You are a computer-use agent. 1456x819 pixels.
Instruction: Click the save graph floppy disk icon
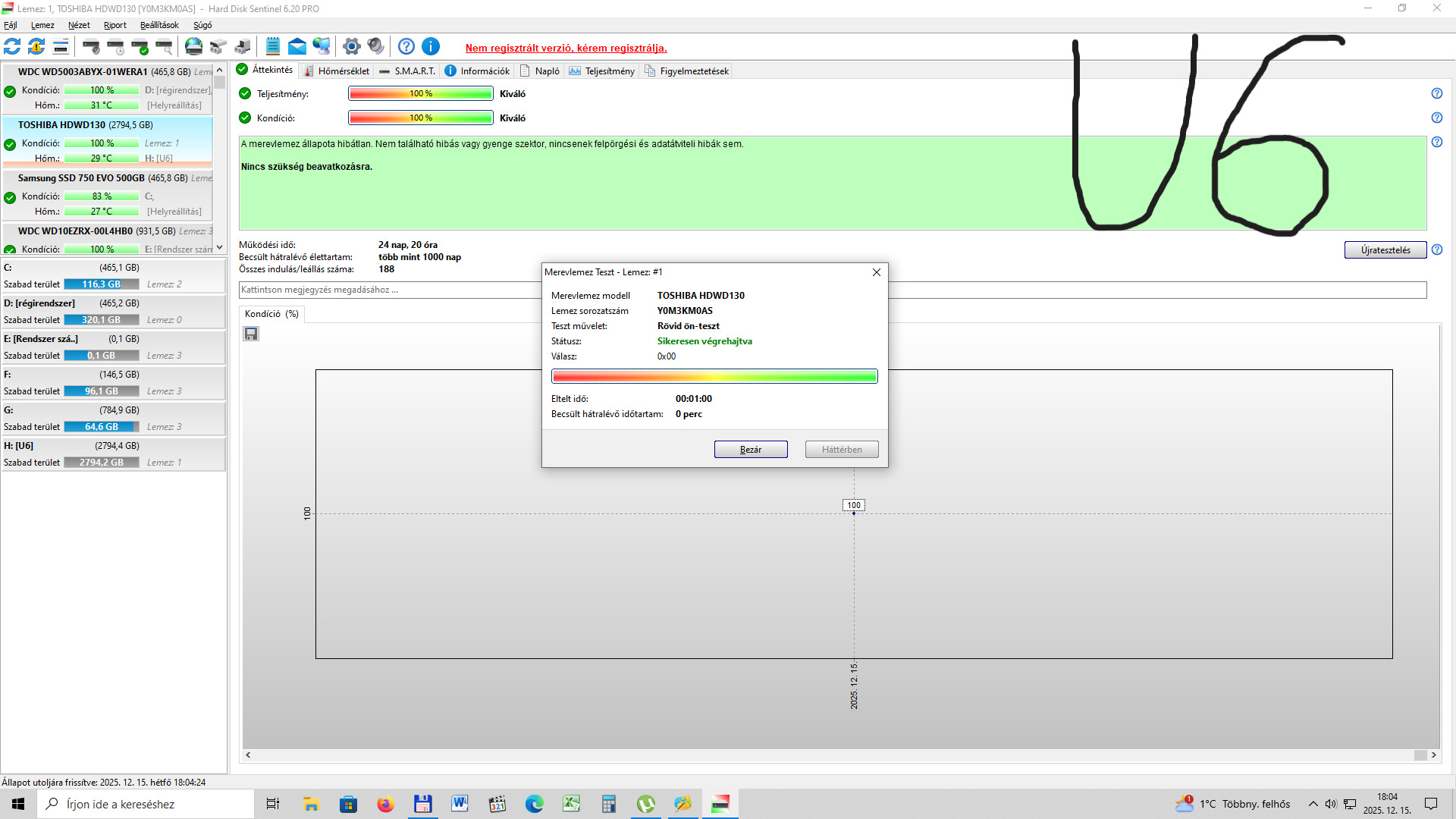pos(251,334)
